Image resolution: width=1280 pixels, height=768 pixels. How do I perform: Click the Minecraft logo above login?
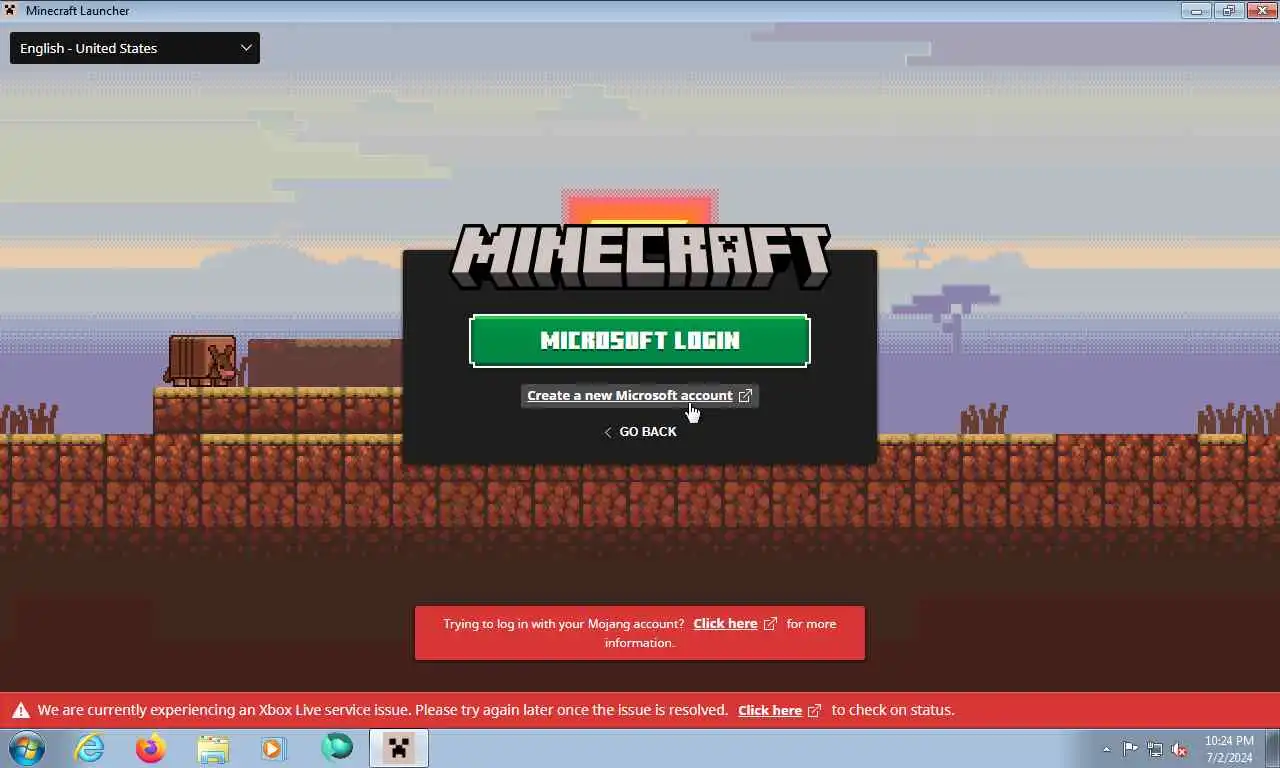tap(640, 257)
